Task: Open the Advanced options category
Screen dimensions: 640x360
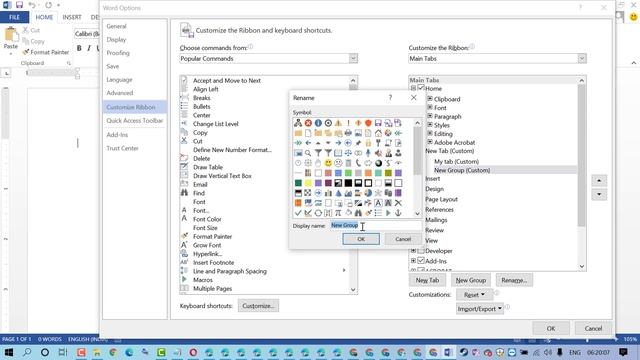Action: click(120, 93)
